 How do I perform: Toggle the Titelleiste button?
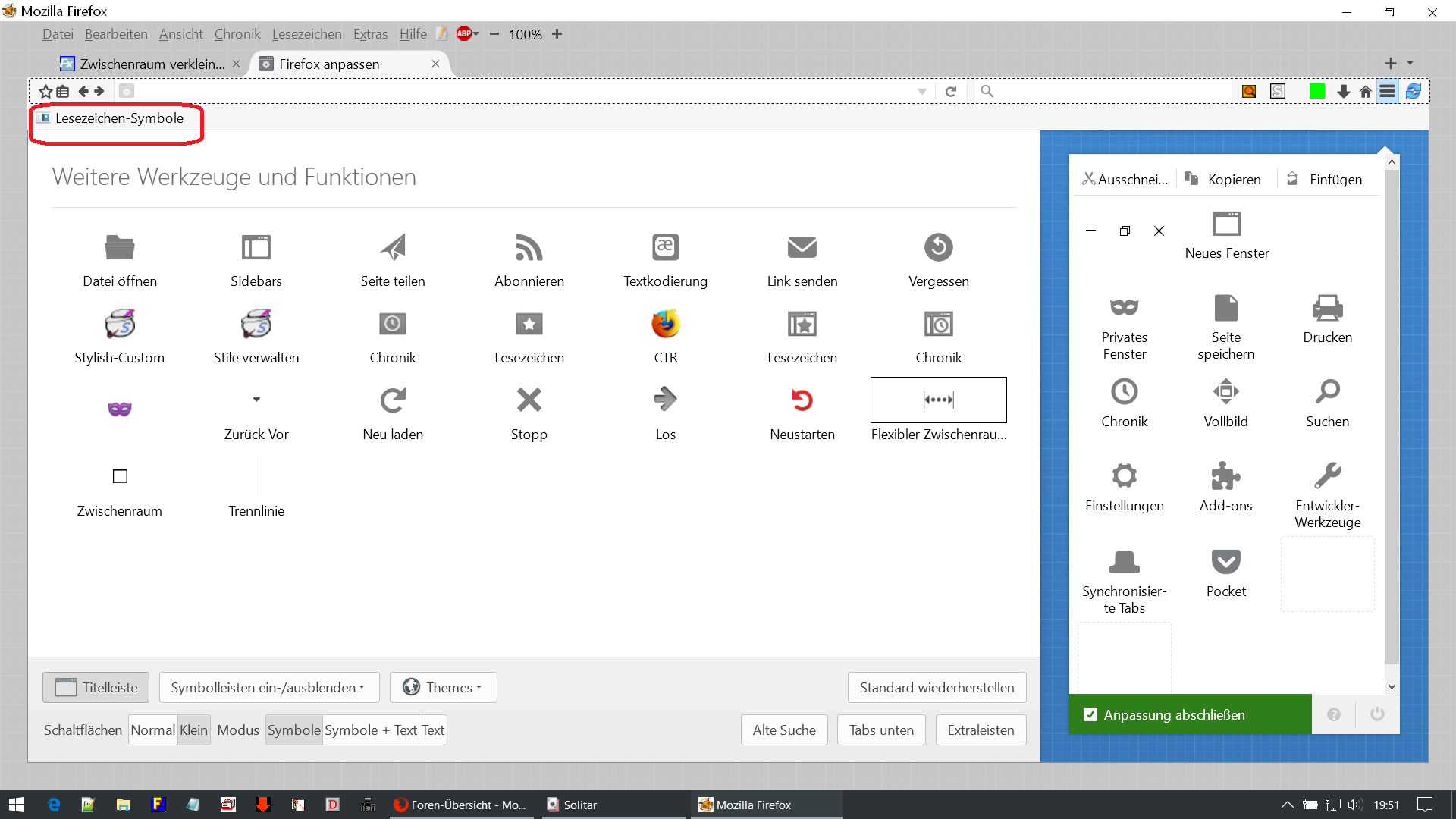tap(96, 687)
